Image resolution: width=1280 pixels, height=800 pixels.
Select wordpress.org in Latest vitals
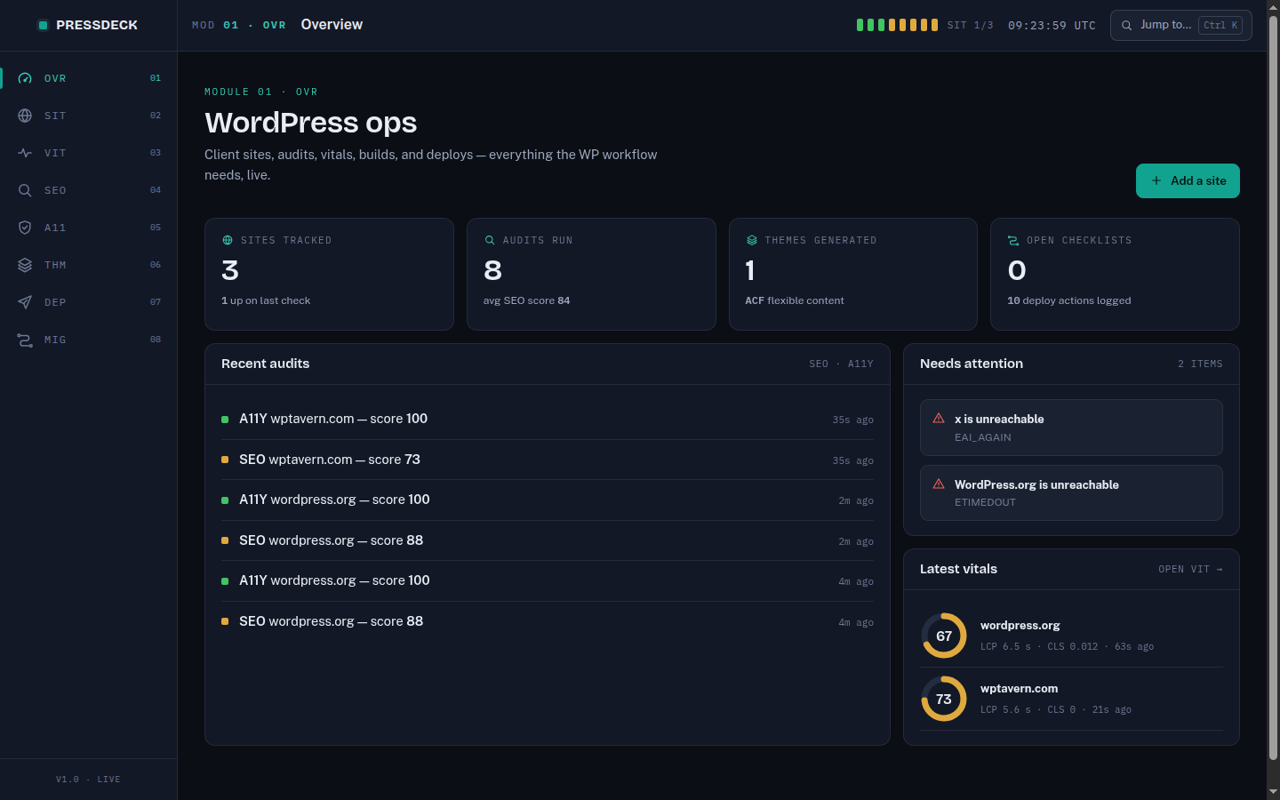click(x=1071, y=636)
